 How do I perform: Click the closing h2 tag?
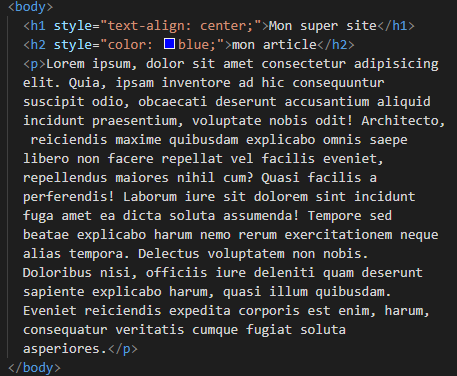pyautogui.click(x=335, y=45)
